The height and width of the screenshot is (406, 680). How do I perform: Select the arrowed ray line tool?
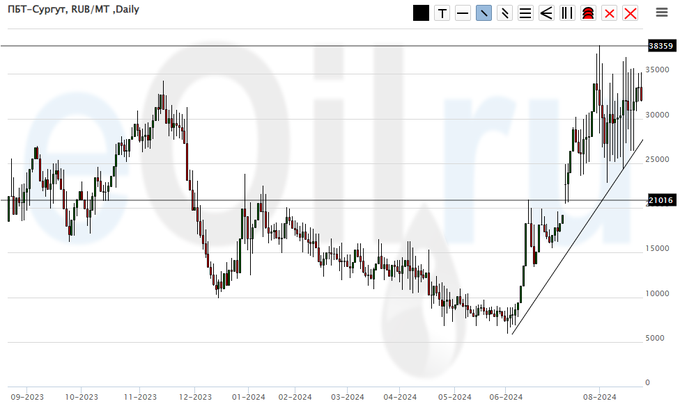point(504,13)
